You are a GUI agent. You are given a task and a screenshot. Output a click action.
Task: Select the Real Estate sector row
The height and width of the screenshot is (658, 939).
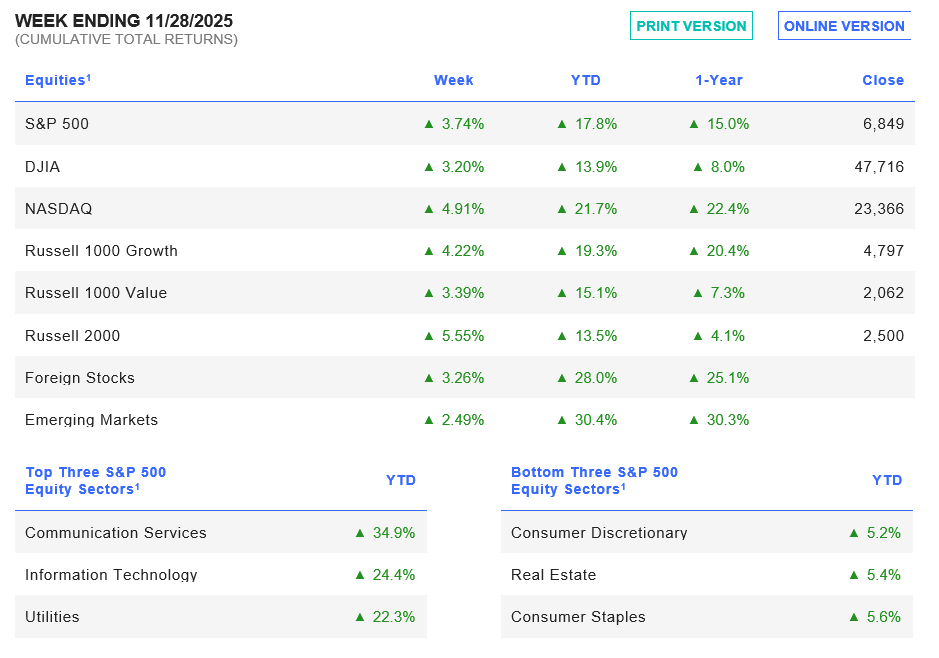coord(707,574)
